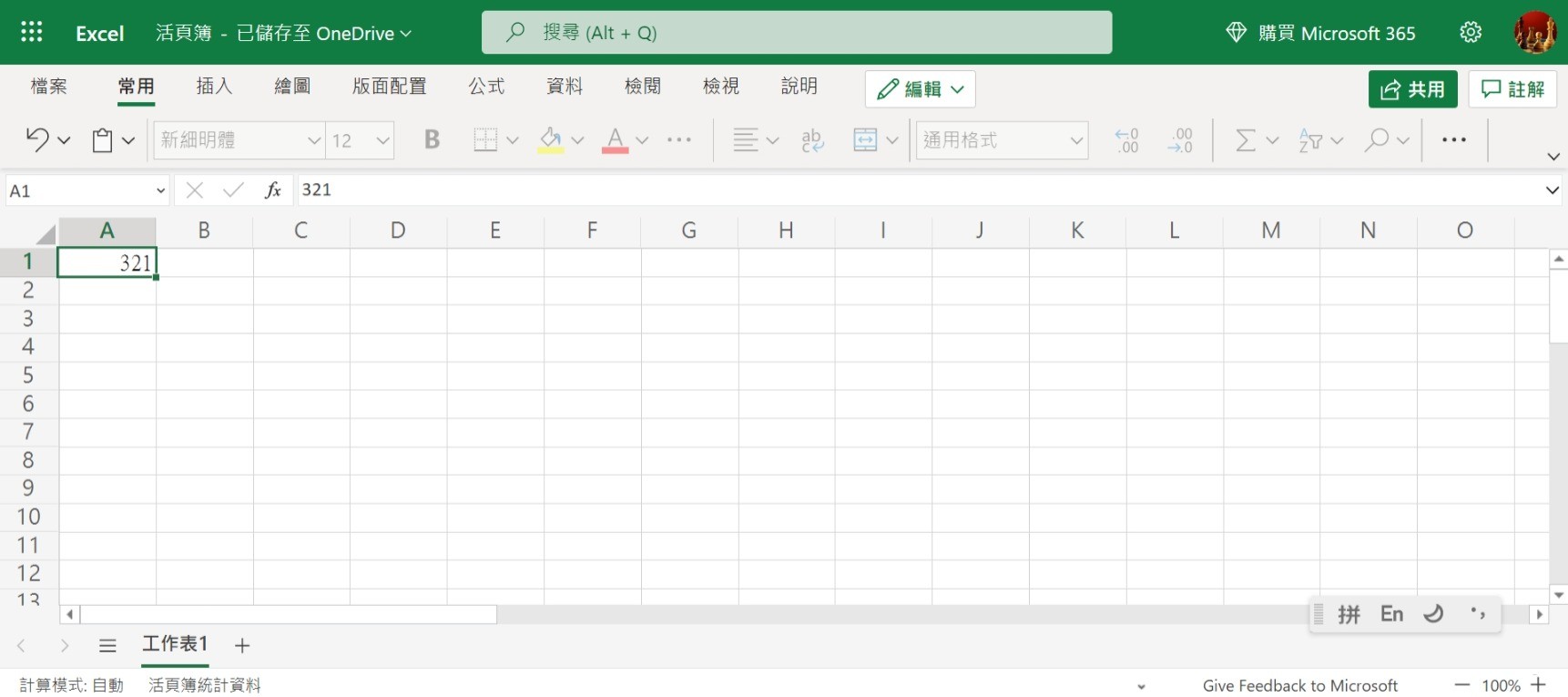The image size is (1568, 697).
Task: Click the Paste clipboard icon
Action: tap(102, 139)
